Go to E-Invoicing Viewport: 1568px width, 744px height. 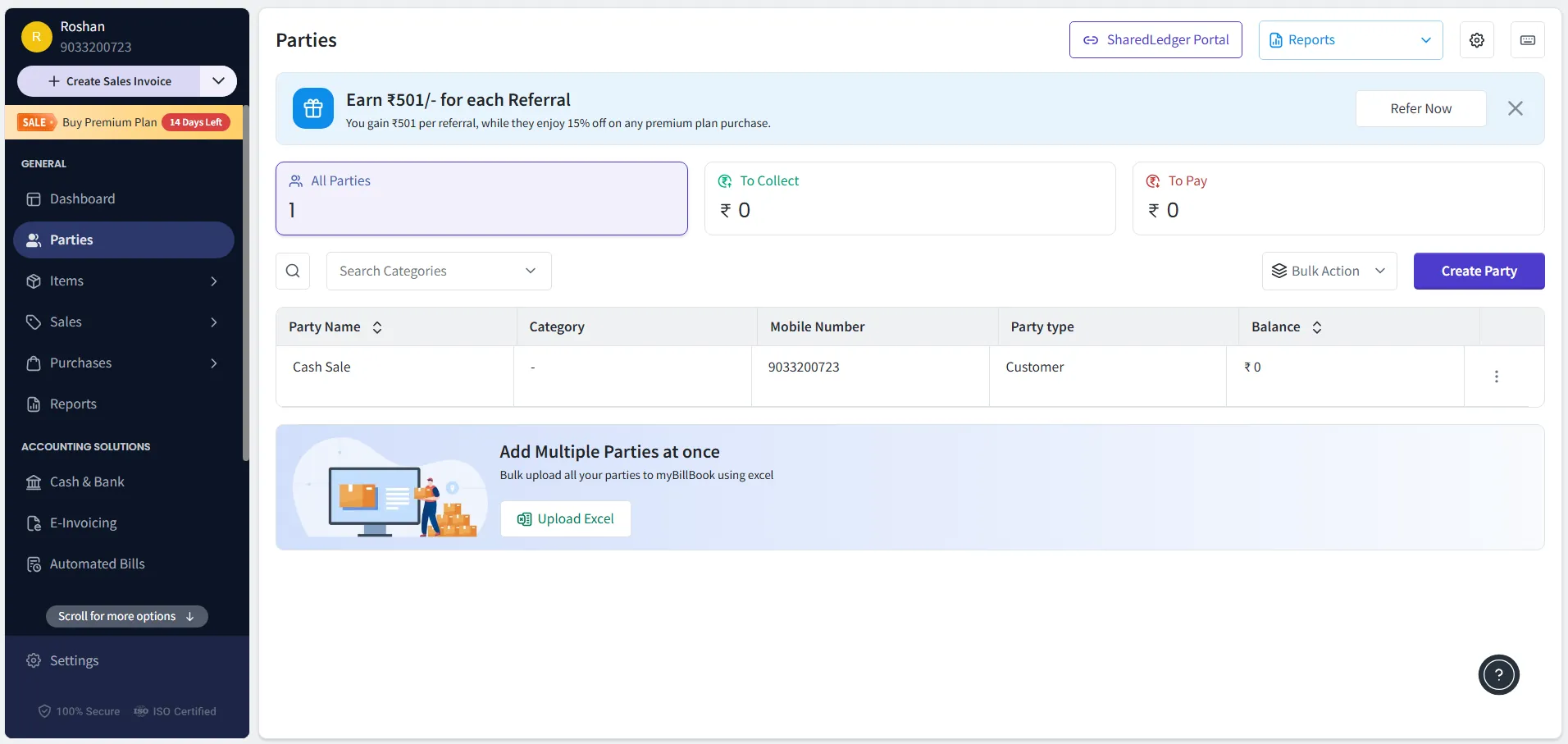pos(124,523)
